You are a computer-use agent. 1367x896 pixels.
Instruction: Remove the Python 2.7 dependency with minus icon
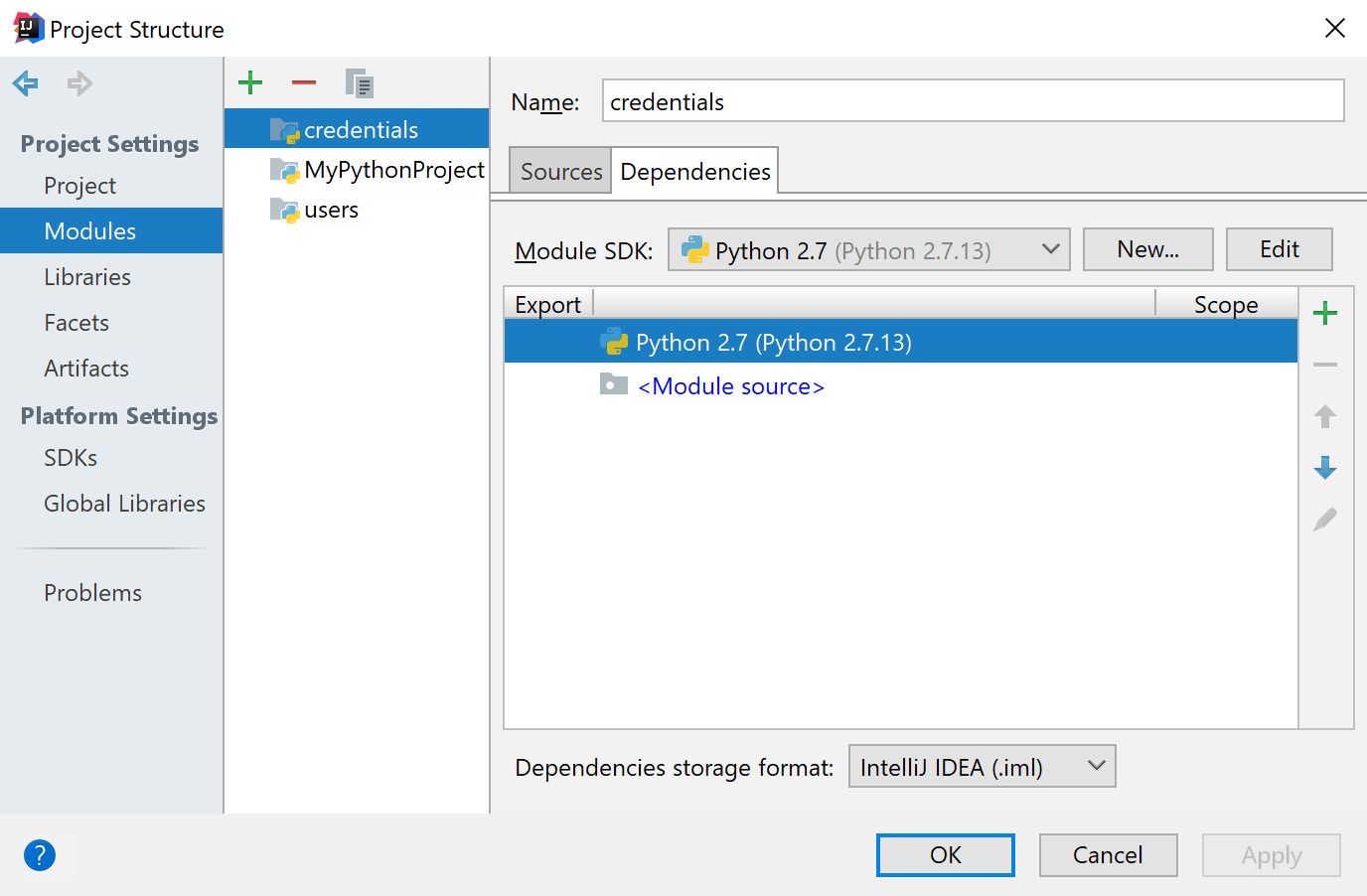1324,365
